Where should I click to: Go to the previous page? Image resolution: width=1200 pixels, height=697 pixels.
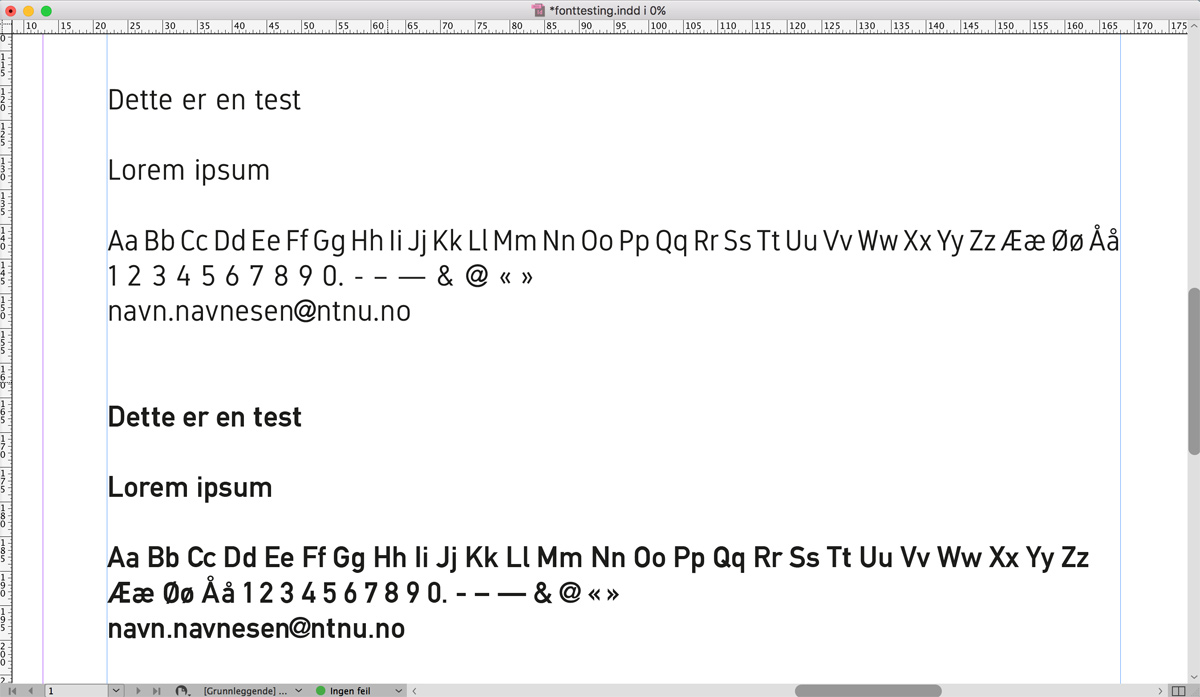pos(31,691)
